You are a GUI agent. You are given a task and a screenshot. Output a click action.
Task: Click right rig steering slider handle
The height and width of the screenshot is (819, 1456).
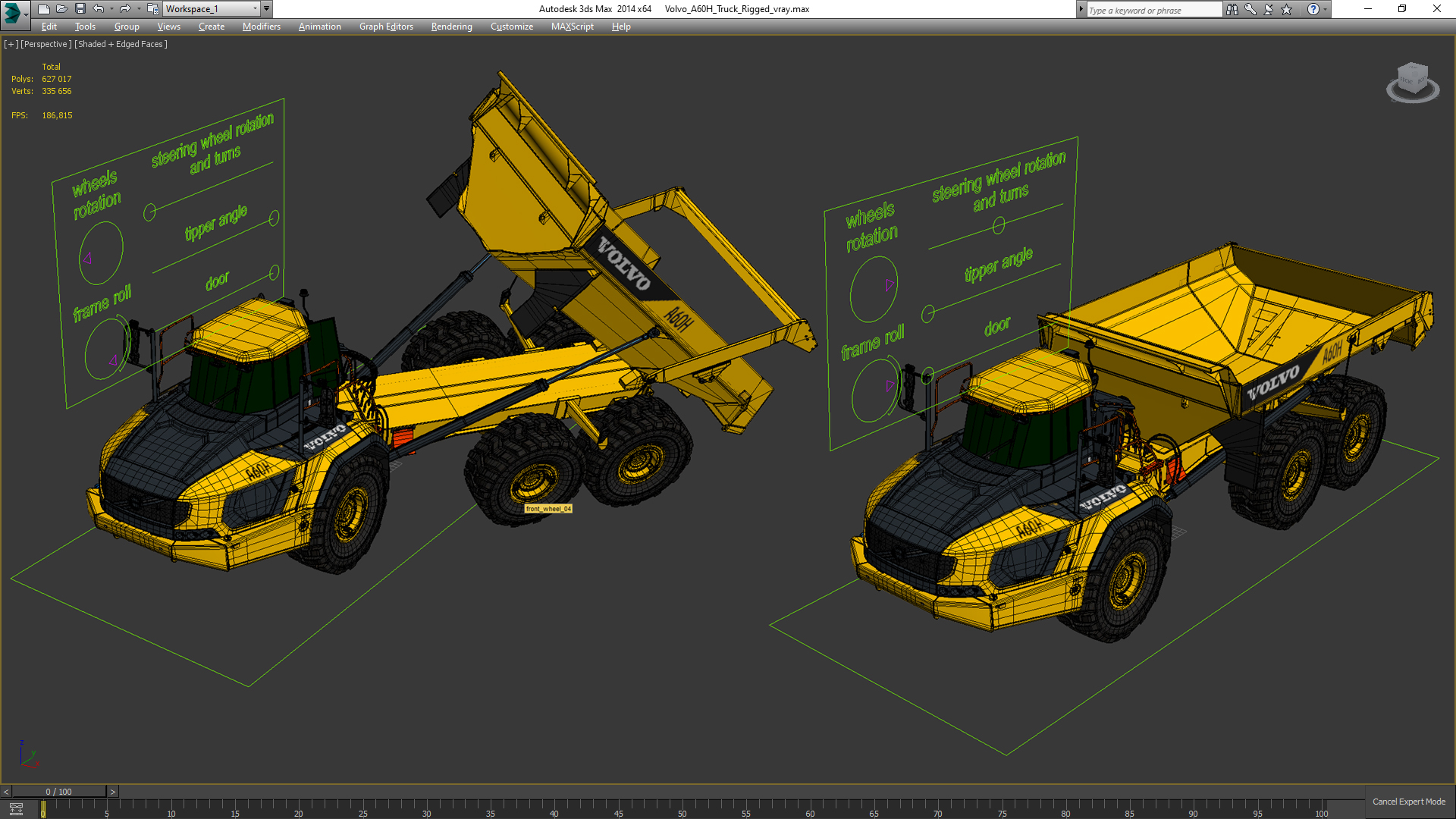(x=999, y=225)
